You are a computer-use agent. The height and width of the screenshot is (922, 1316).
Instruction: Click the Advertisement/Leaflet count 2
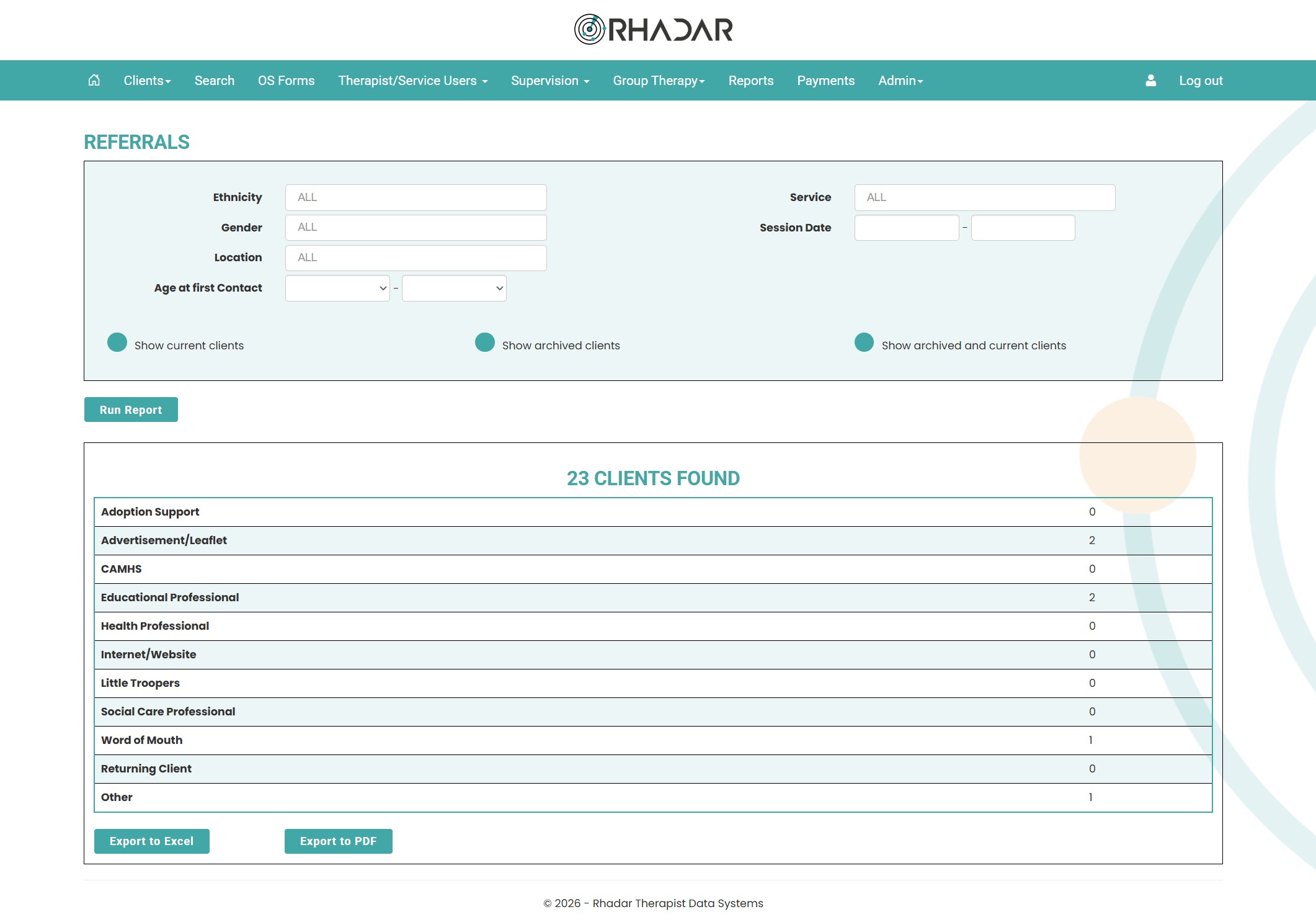click(x=1092, y=540)
